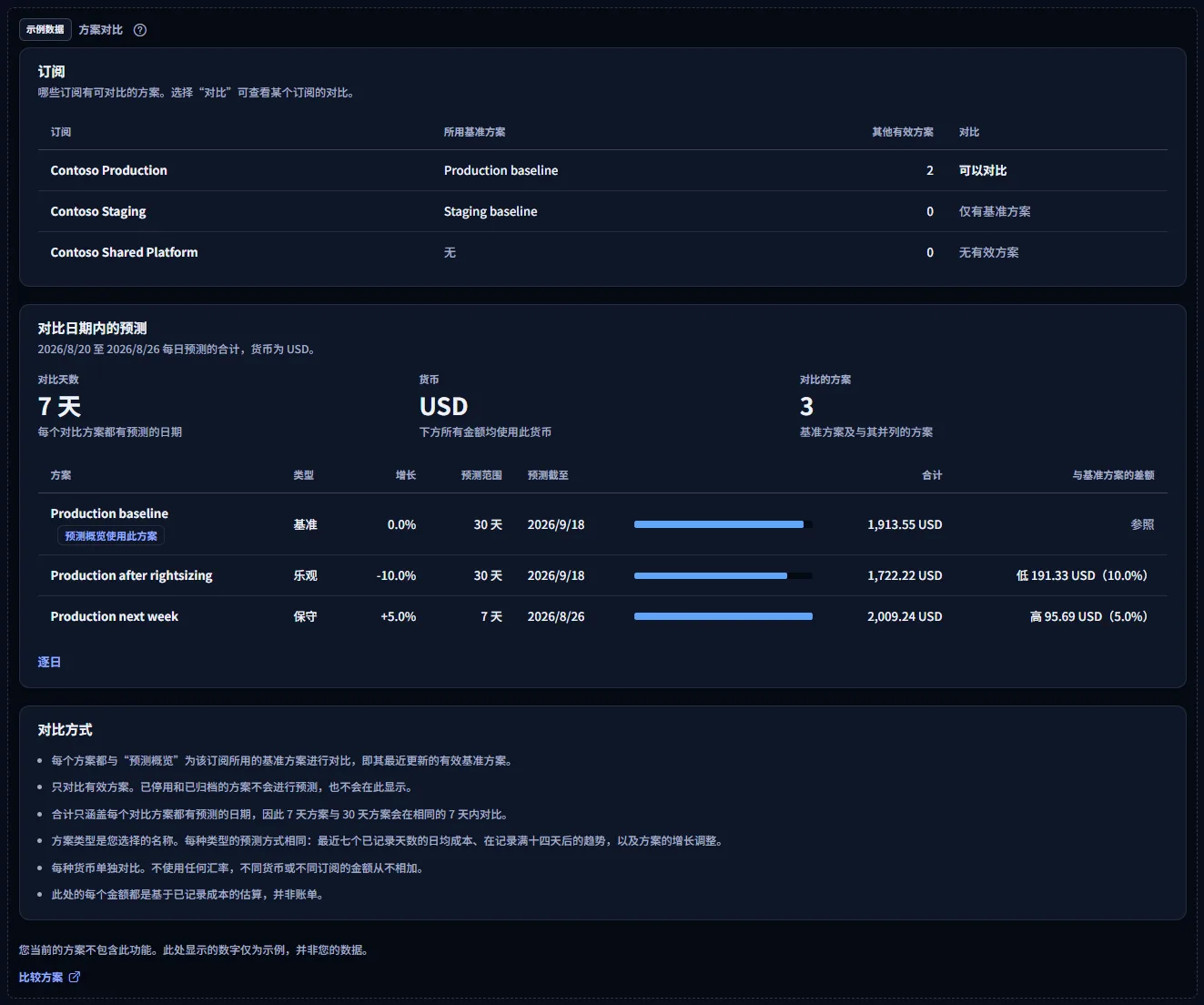Image resolution: width=1204 pixels, height=1005 pixels.
Task: Click the Production next week total bar
Action: [x=723, y=616]
